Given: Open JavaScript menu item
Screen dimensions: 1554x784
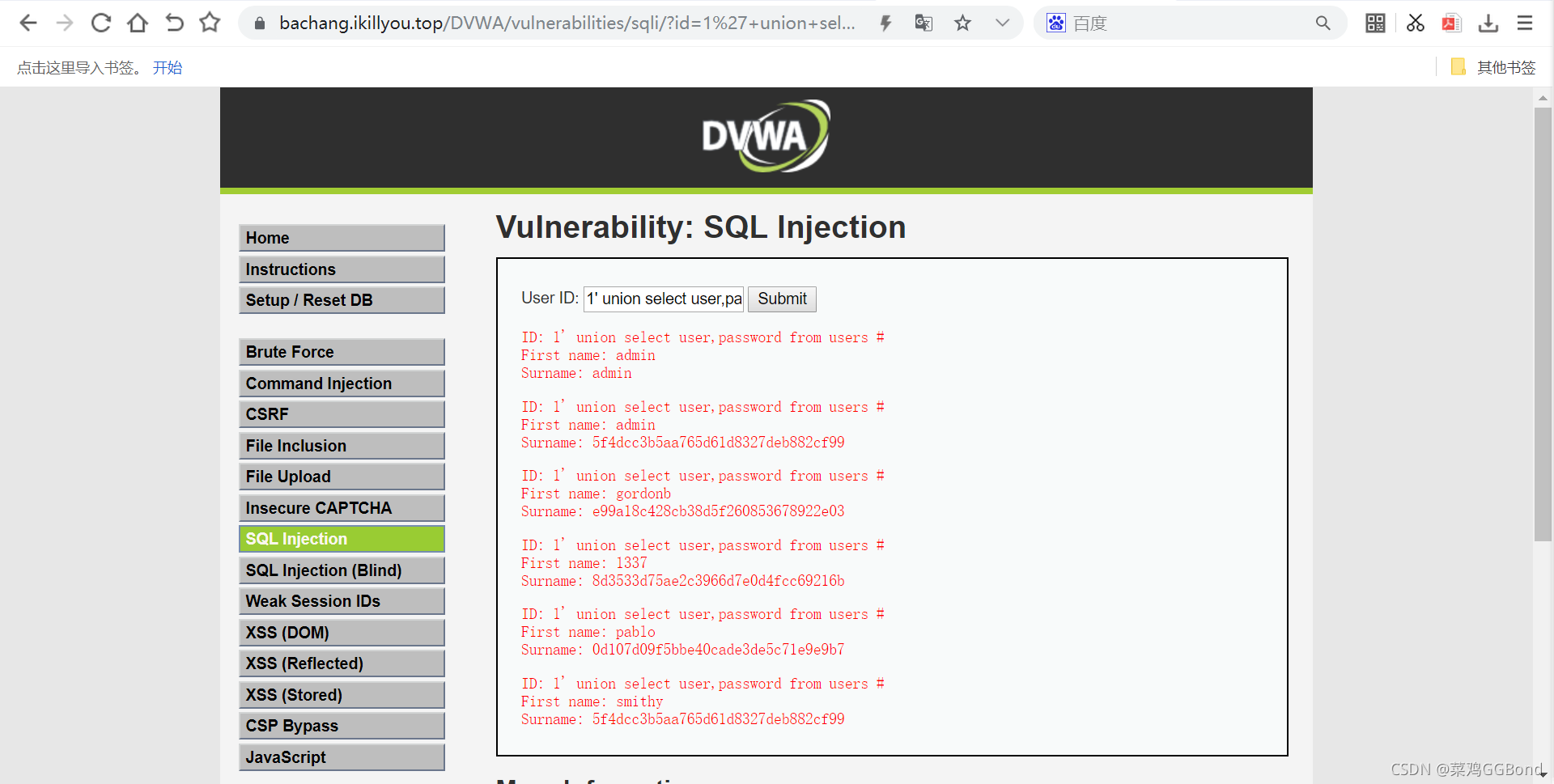Looking at the screenshot, I should click(x=342, y=757).
